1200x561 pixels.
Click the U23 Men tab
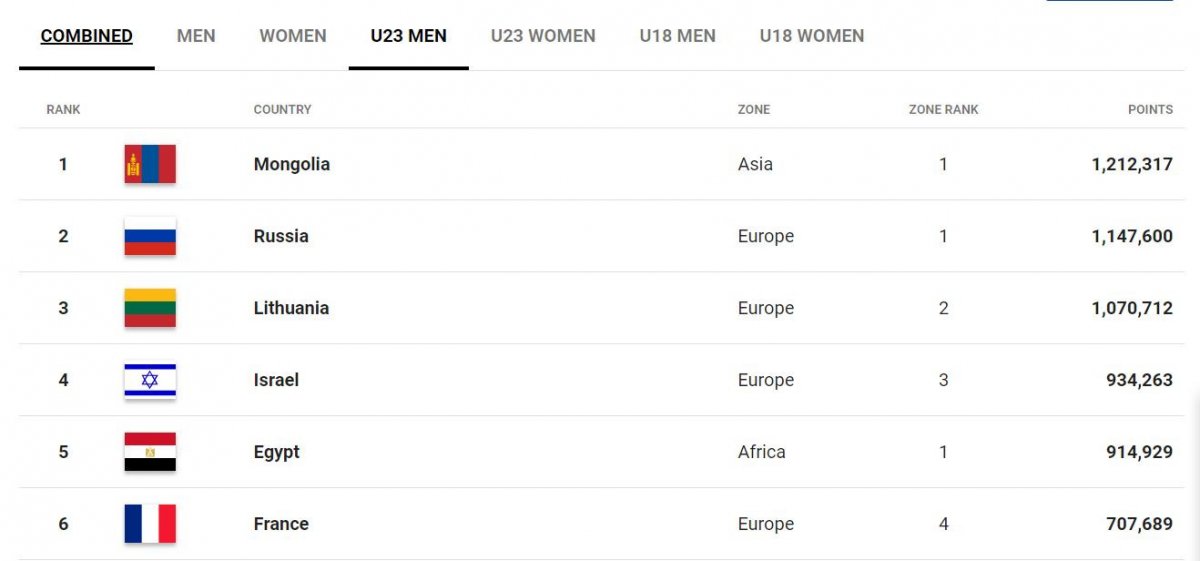point(408,36)
